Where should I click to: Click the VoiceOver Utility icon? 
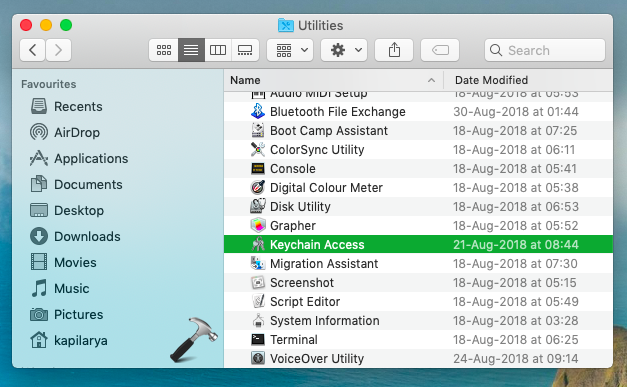tap(258, 358)
